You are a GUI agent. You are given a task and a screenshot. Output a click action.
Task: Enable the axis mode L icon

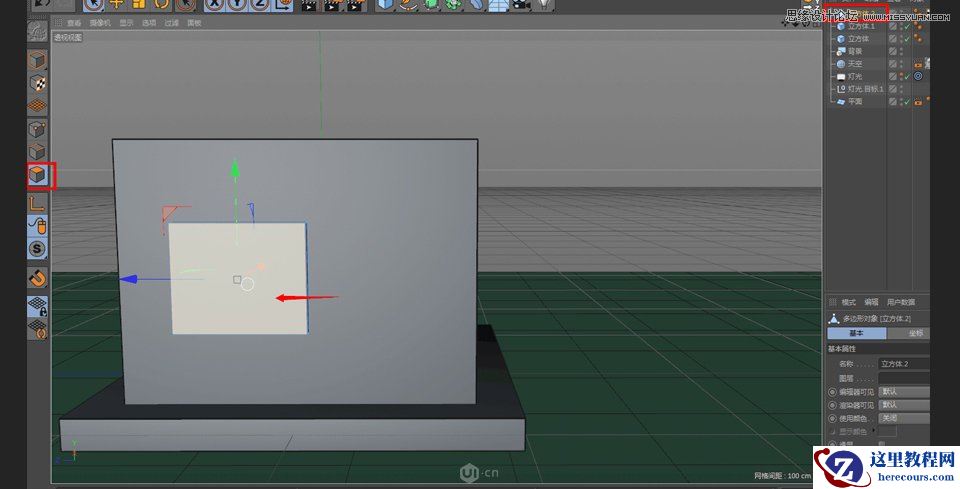[37, 203]
